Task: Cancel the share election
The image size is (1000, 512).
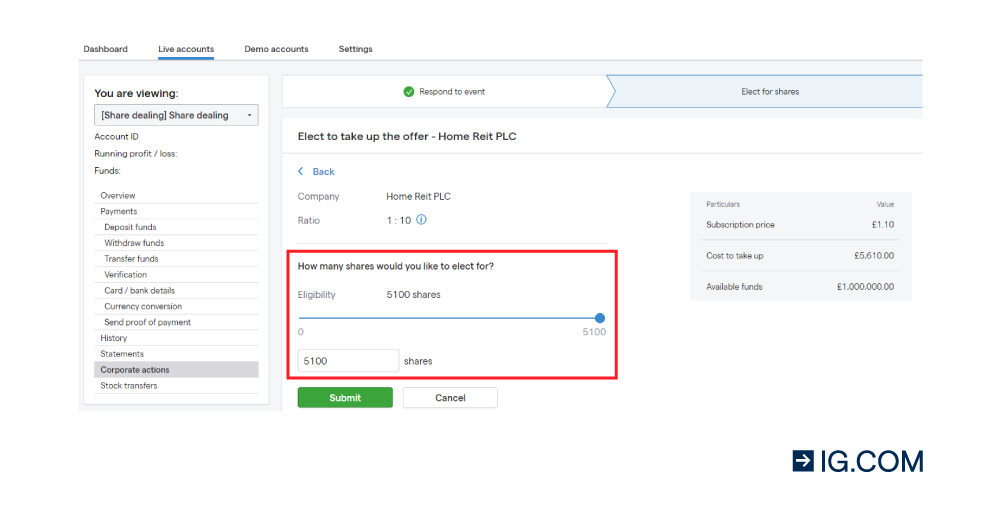Action: [x=450, y=398]
